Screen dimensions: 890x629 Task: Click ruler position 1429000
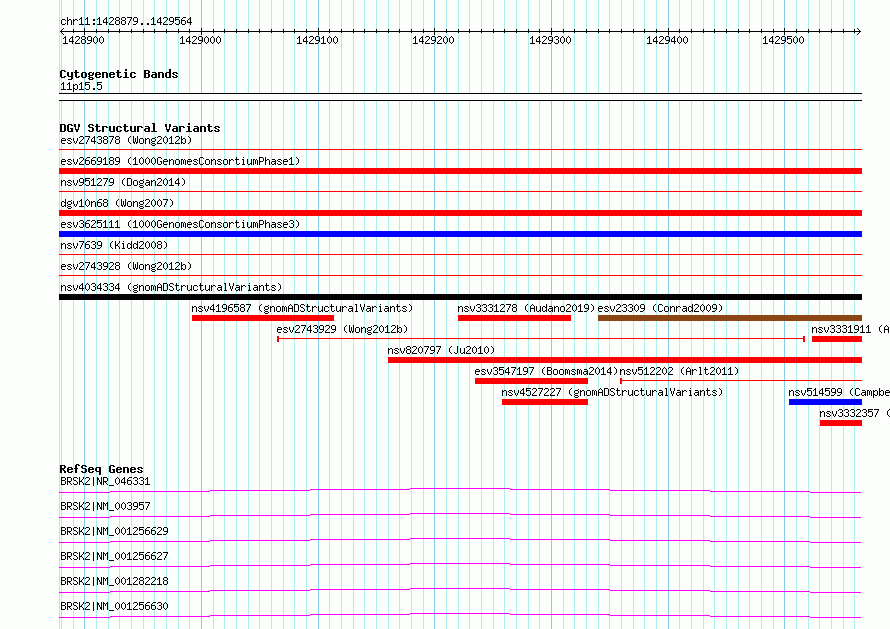pos(200,40)
